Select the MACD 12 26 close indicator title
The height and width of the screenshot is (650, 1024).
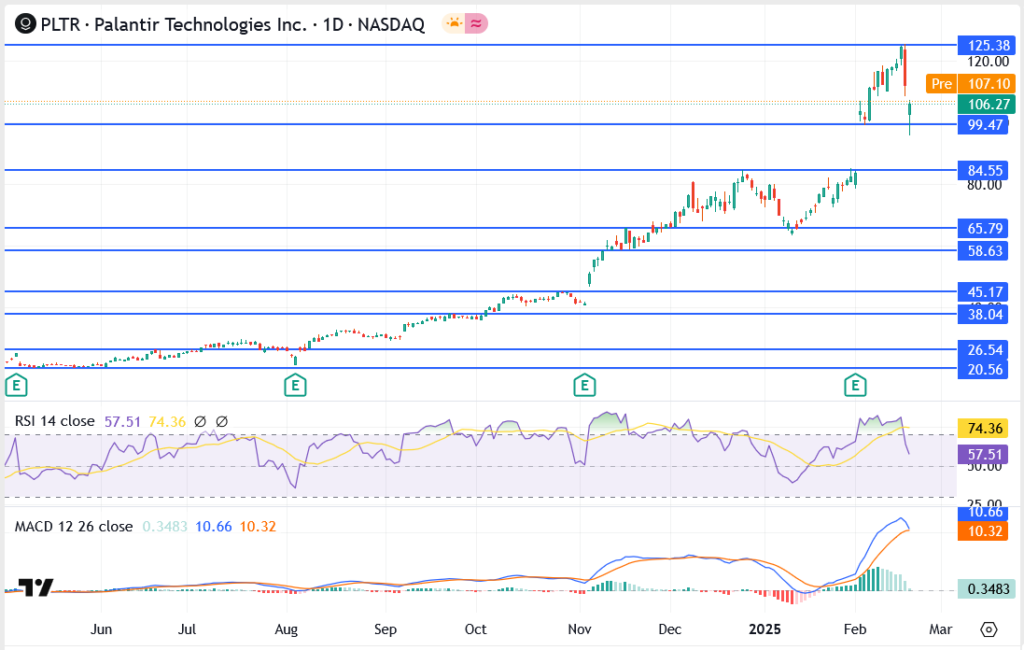73,526
